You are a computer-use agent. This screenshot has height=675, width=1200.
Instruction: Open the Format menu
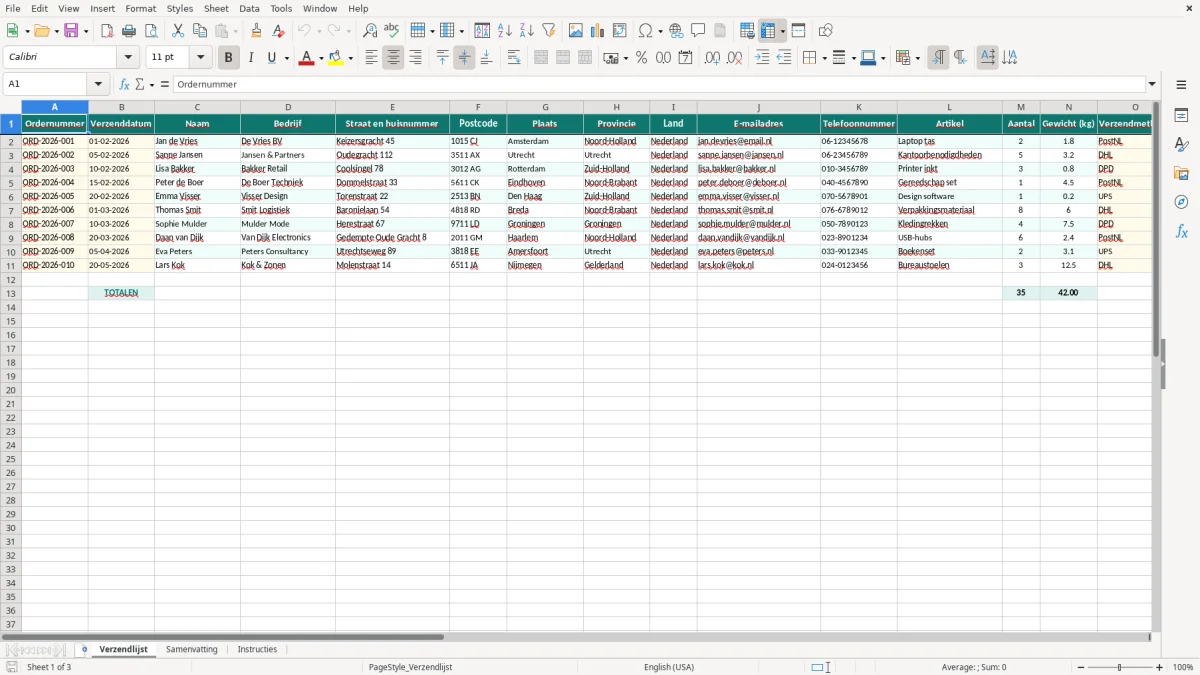(x=140, y=8)
